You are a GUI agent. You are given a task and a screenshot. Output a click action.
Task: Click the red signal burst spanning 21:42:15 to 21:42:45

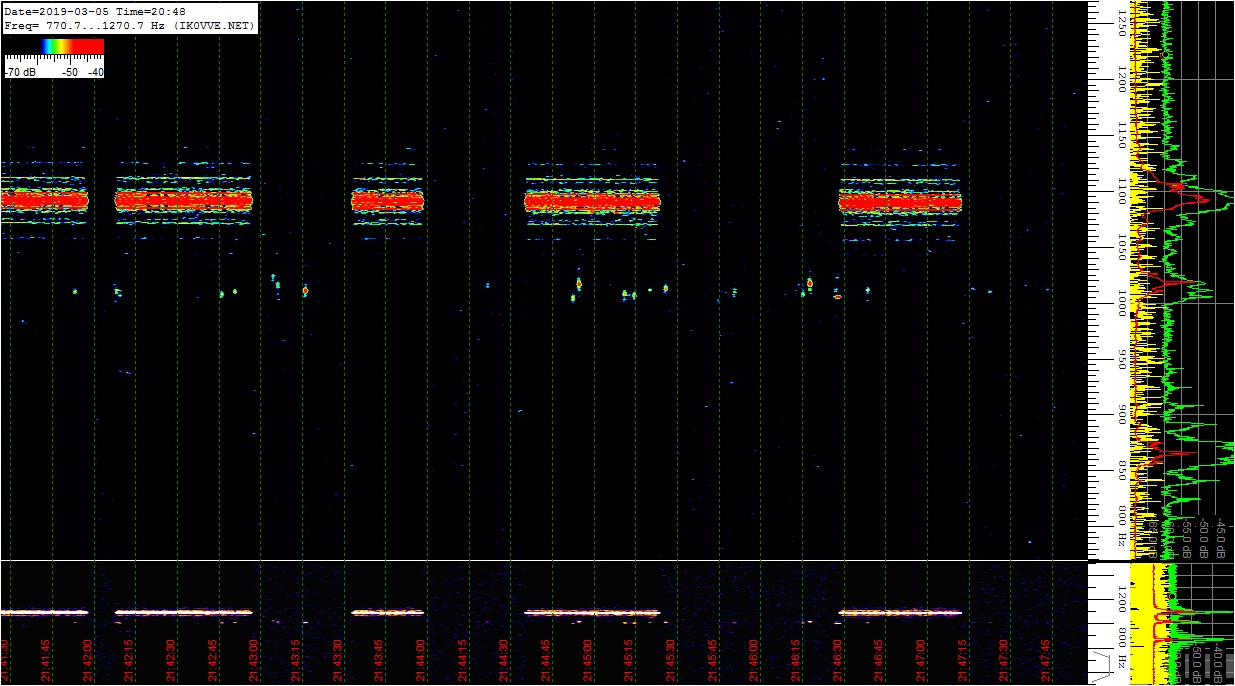pyautogui.click(x=184, y=200)
